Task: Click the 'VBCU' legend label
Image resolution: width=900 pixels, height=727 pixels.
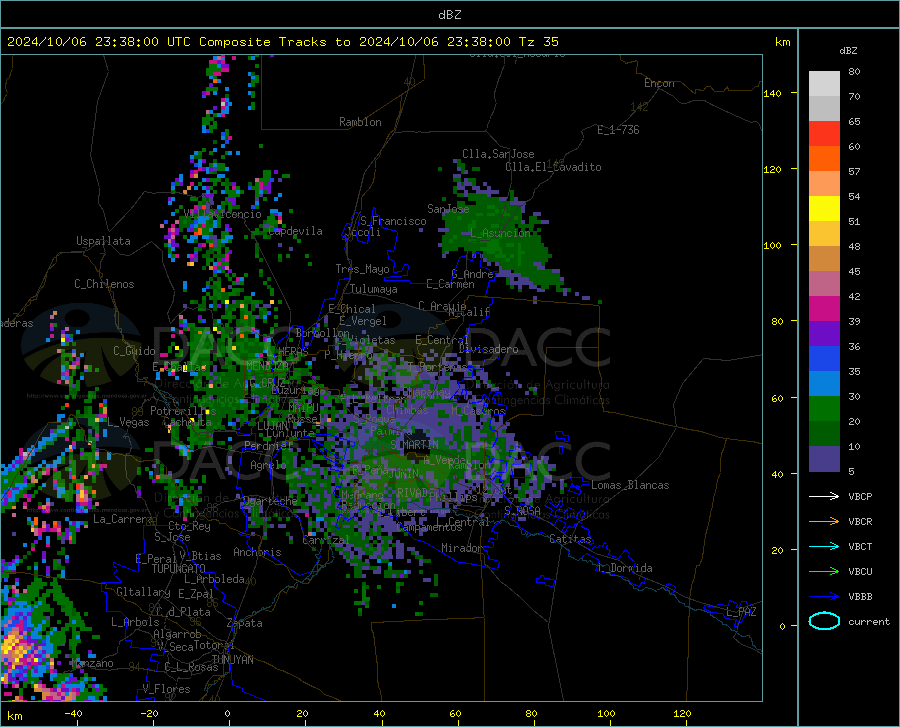Action: pyautogui.click(x=860, y=572)
